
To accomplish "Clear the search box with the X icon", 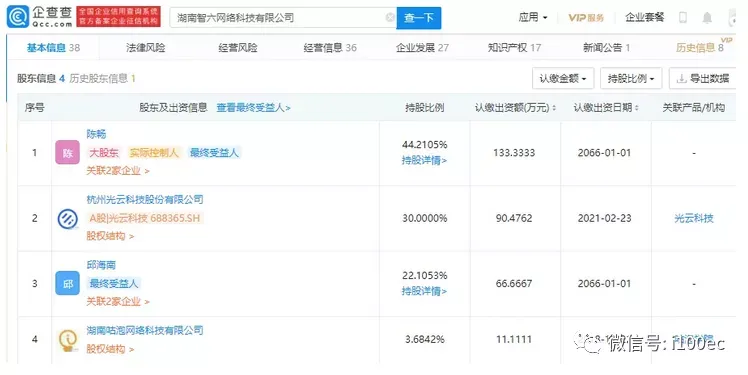I will tap(390, 18).
